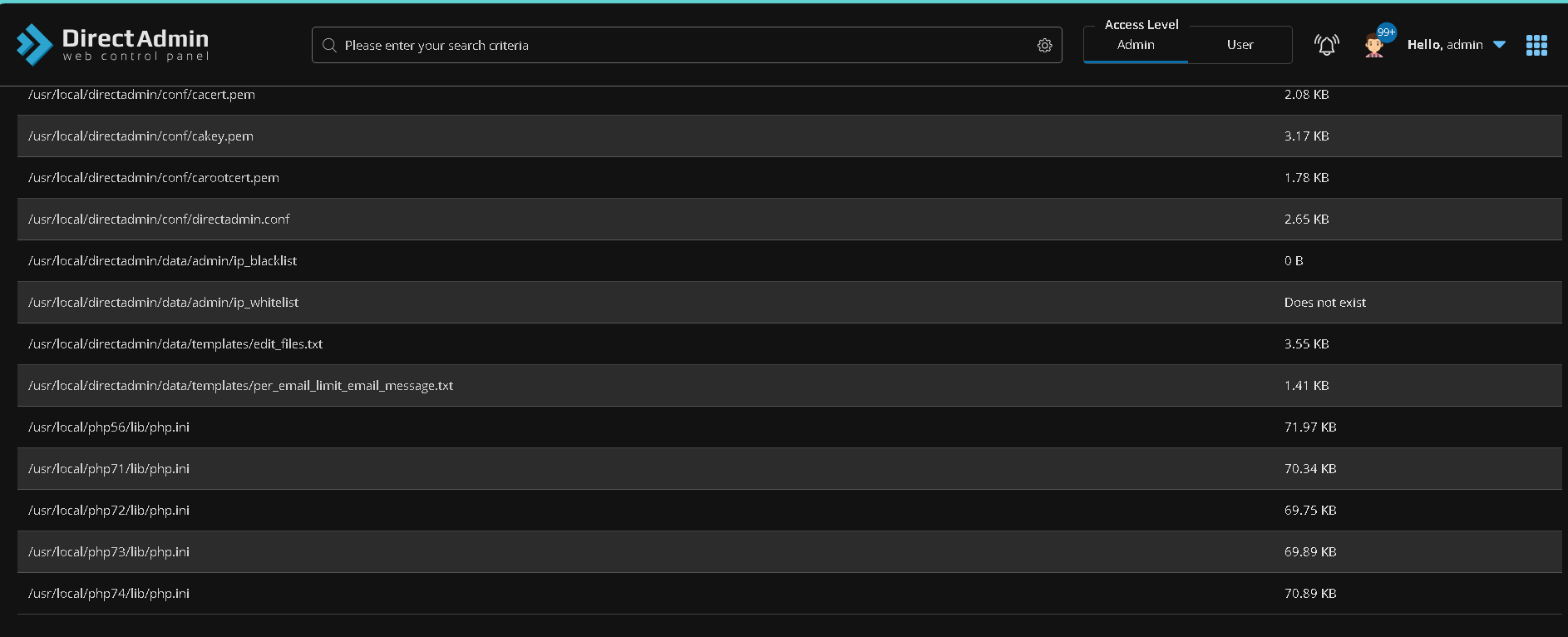Open the carootcert.pem file
Image resolution: width=1568 pixels, height=637 pixels.
click(x=153, y=178)
